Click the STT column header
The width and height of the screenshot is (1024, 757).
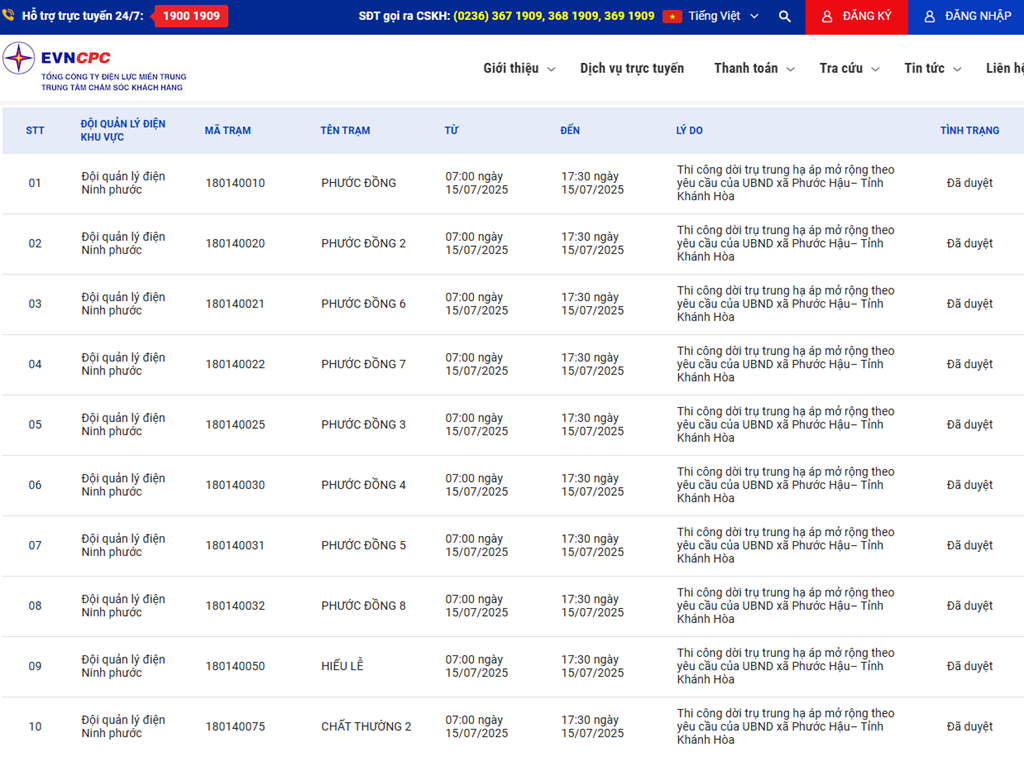pos(35,131)
